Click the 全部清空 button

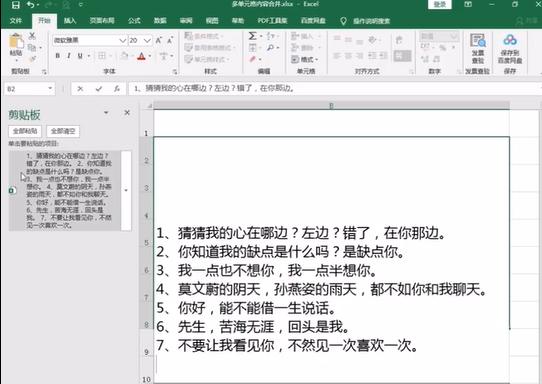click(x=63, y=131)
